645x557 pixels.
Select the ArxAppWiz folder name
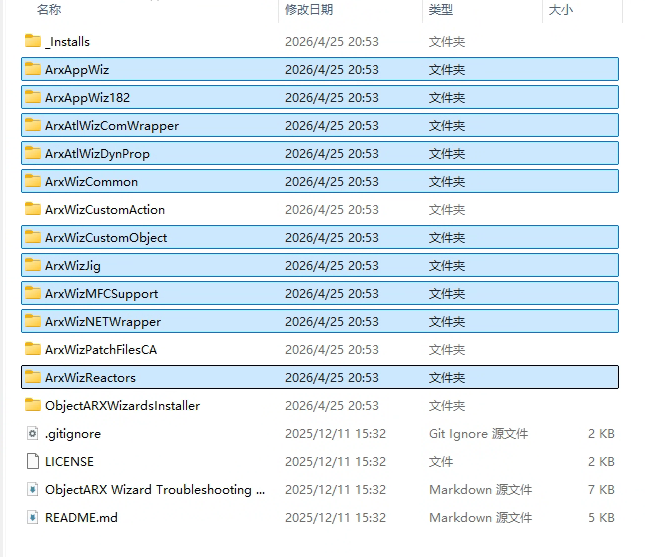coord(77,70)
